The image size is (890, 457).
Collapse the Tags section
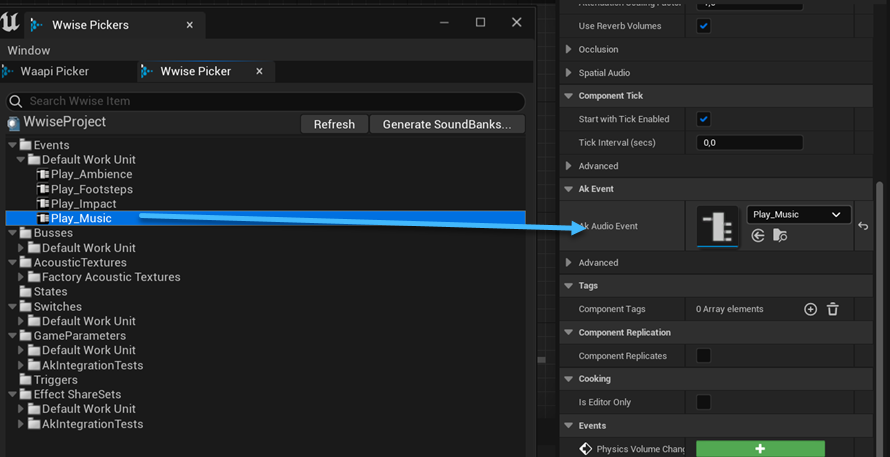pos(569,286)
